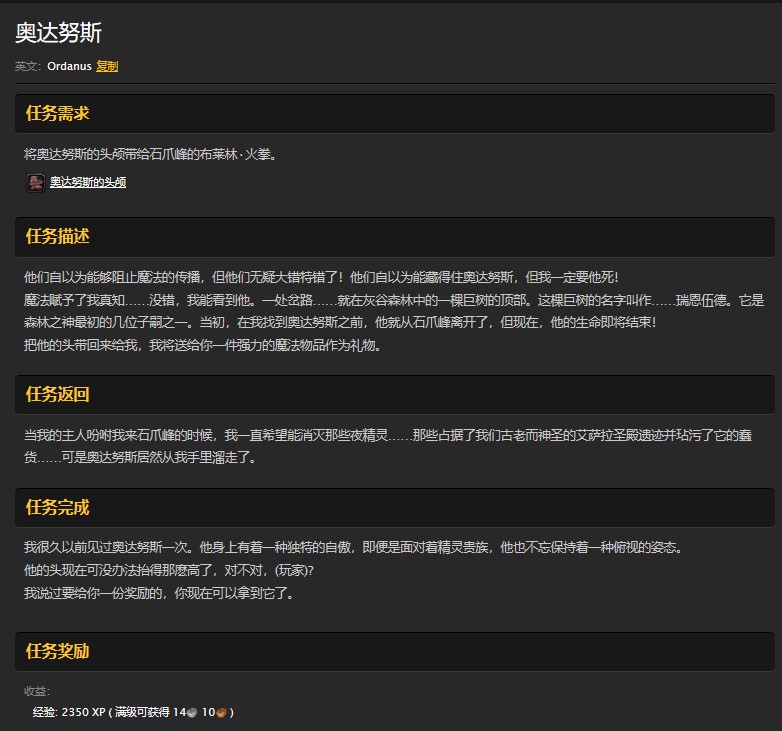Select the 任务描述 section header
Image resolution: width=782 pixels, height=731 pixels.
(x=58, y=236)
